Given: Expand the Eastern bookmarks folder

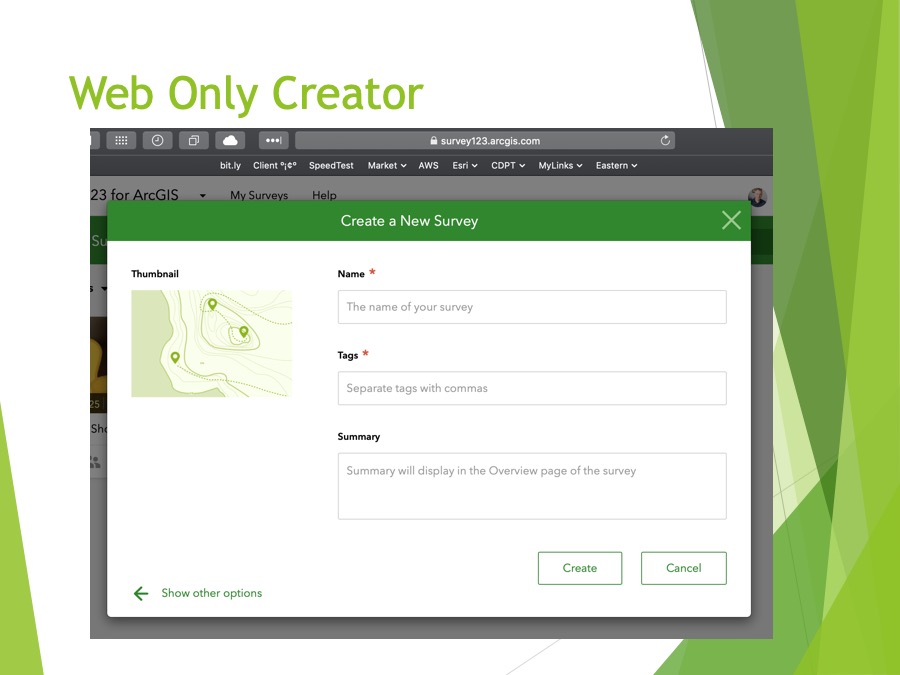Looking at the screenshot, I should 616,165.
